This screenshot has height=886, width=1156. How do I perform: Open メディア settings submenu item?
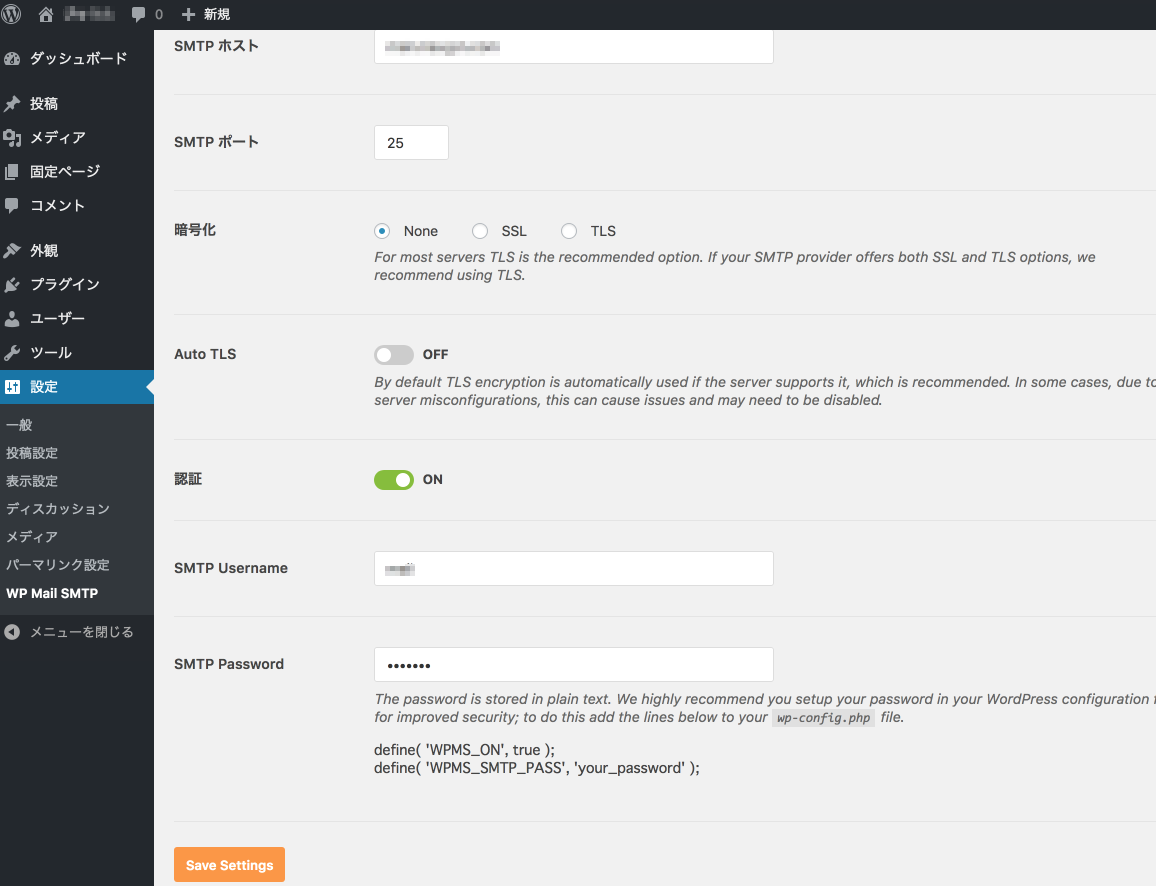32,537
